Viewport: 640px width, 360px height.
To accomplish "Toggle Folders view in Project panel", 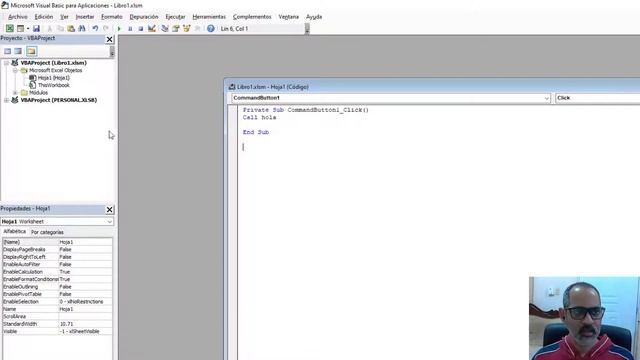I will pyautogui.click(x=31, y=51).
